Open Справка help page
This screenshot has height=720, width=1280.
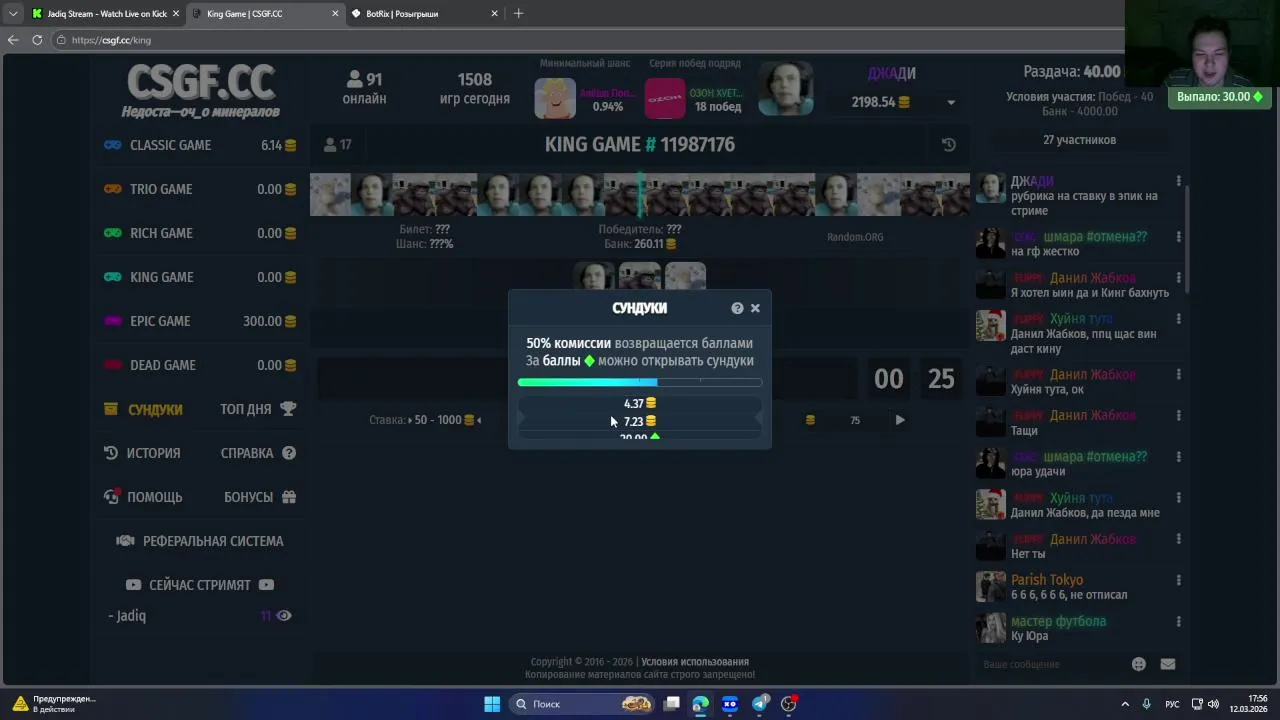(258, 453)
